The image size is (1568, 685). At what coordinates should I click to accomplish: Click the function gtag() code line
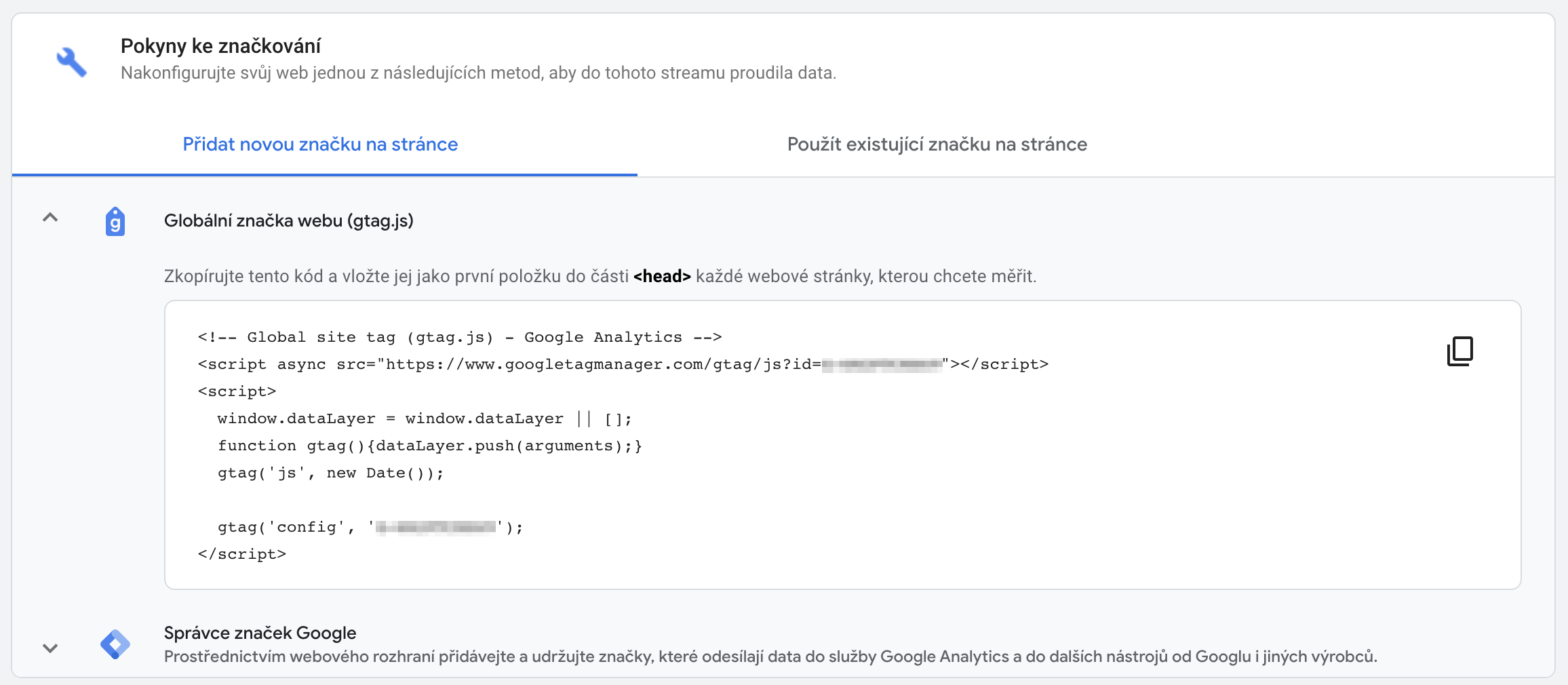coord(430,446)
